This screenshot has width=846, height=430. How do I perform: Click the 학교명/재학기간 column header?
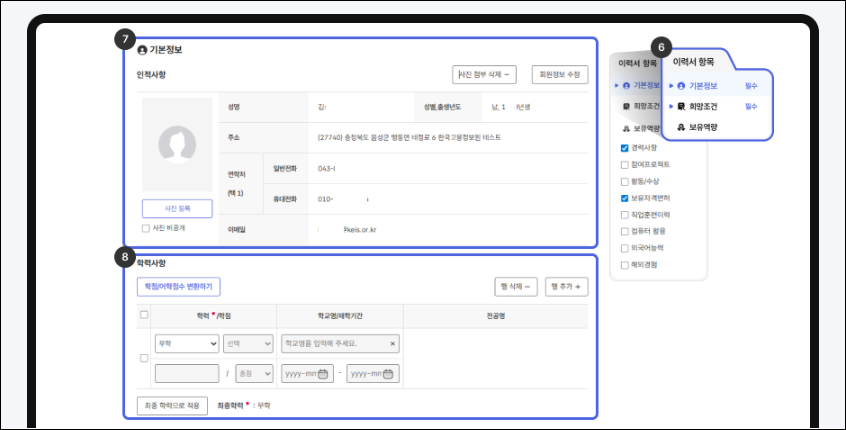click(340, 316)
